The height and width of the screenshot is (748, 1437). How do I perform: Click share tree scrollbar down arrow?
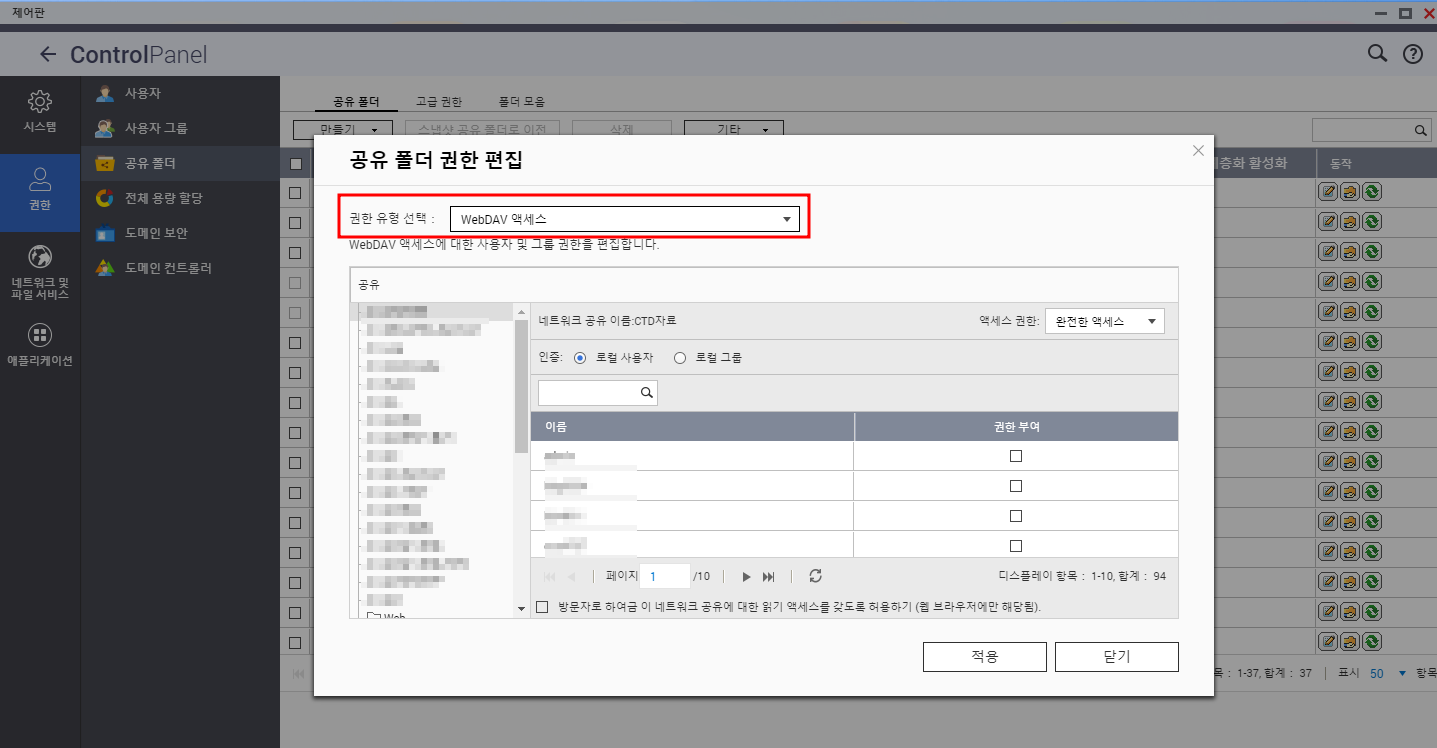point(521,609)
